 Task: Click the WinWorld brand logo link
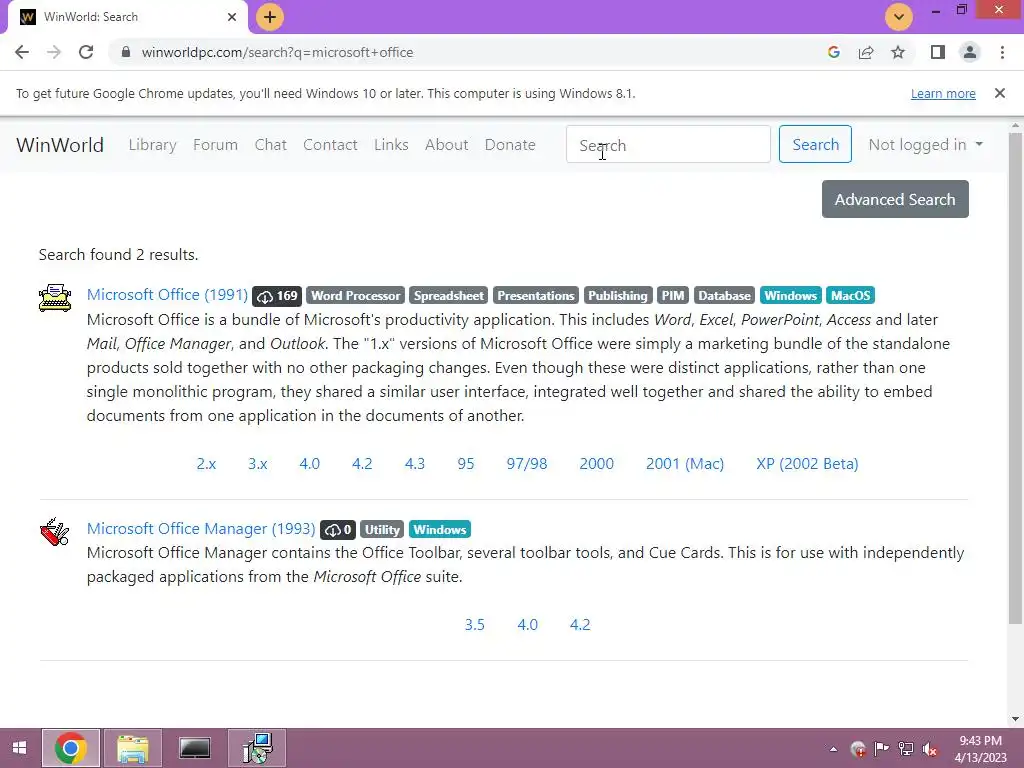coord(59,144)
